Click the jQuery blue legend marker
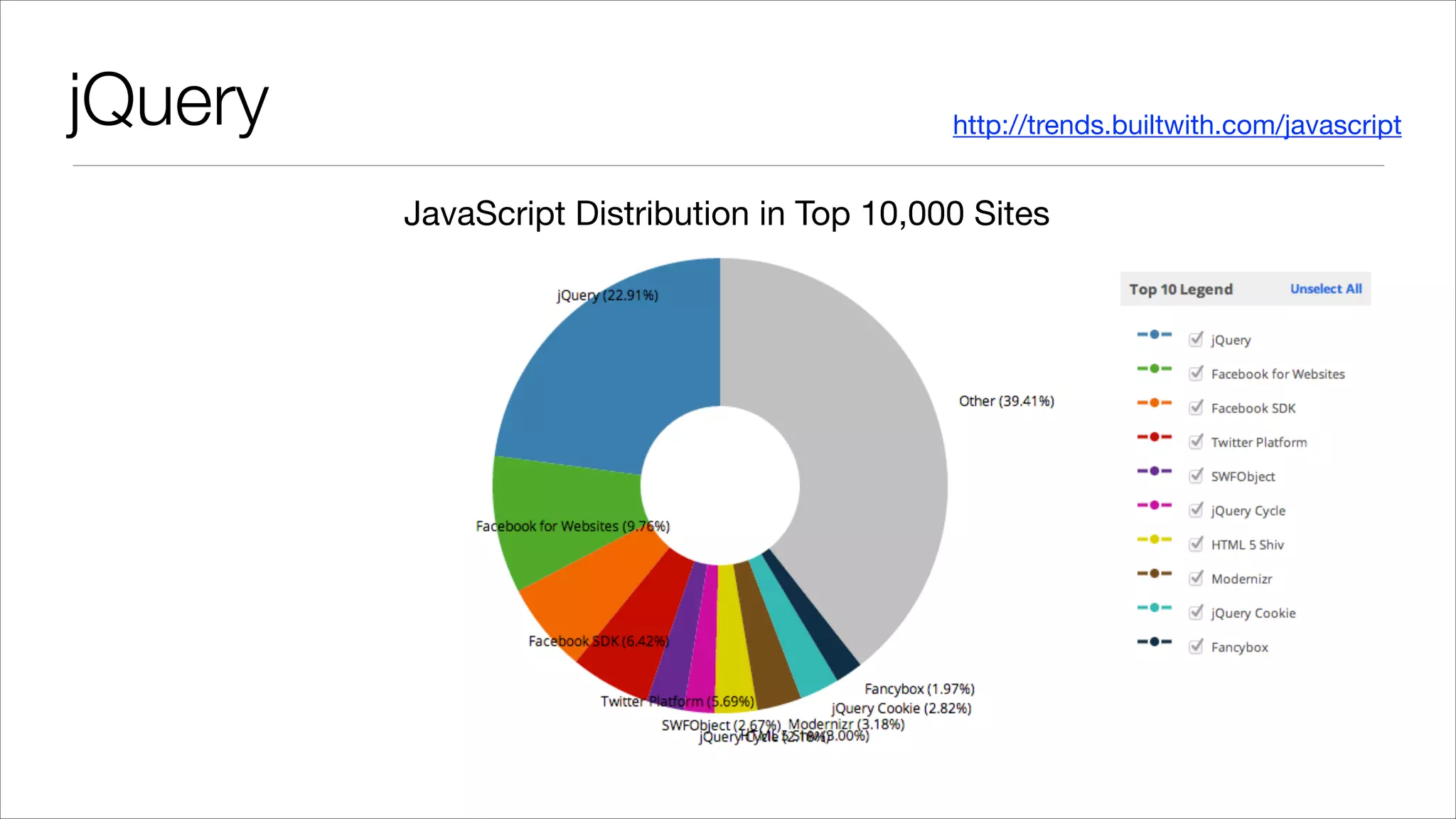The height and width of the screenshot is (819, 1456). pos(1154,334)
